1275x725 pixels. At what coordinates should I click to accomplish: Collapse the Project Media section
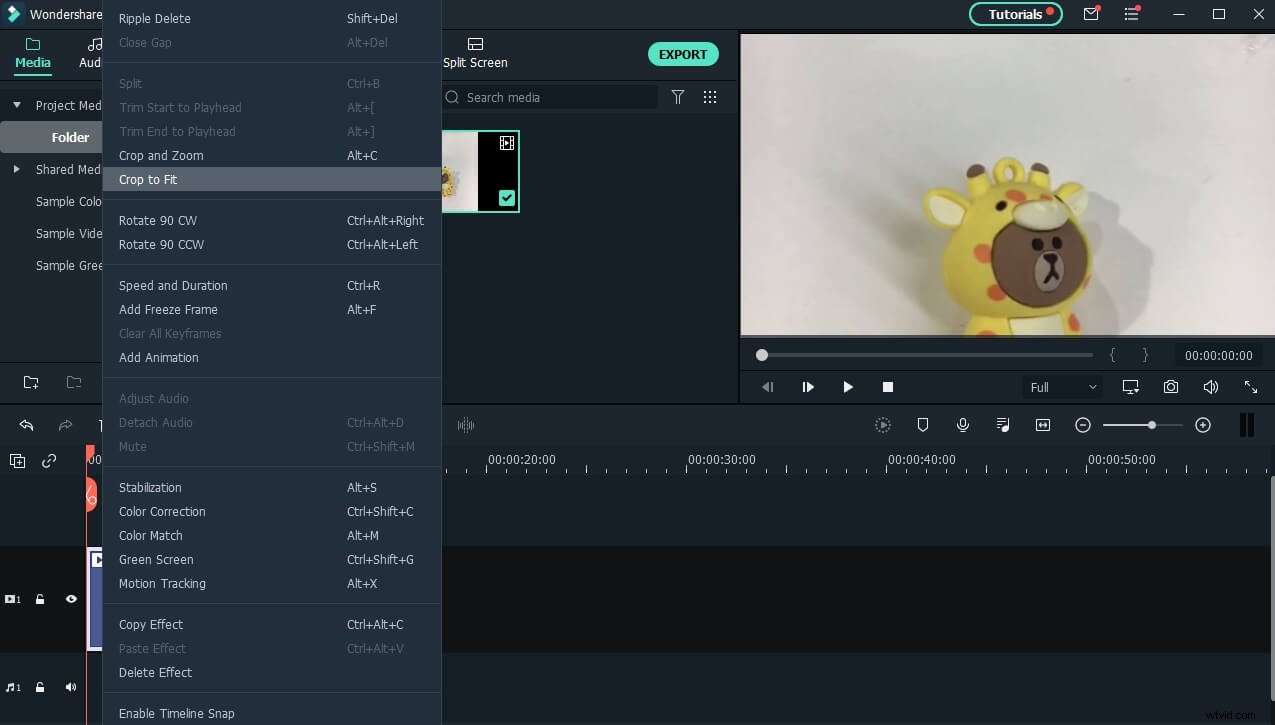pyautogui.click(x=17, y=105)
